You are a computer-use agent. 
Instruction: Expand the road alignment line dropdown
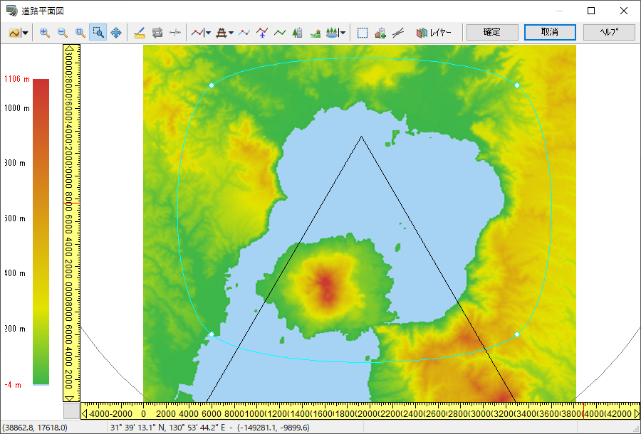207,33
